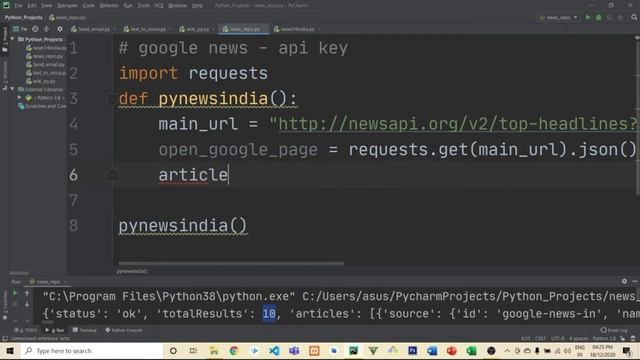Open the Windows notification center

pyautogui.click(x=627, y=351)
